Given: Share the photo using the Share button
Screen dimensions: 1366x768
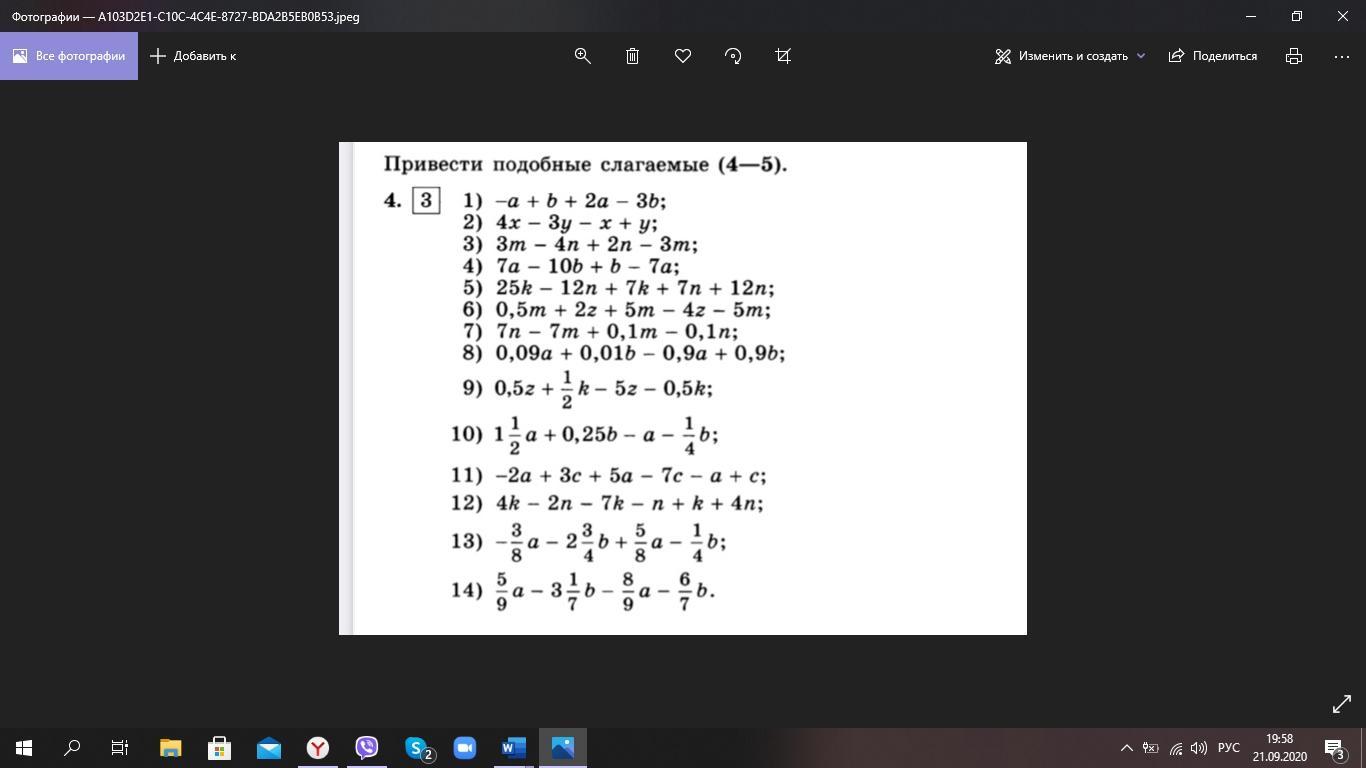Looking at the screenshot, I should pos(1213,56).
